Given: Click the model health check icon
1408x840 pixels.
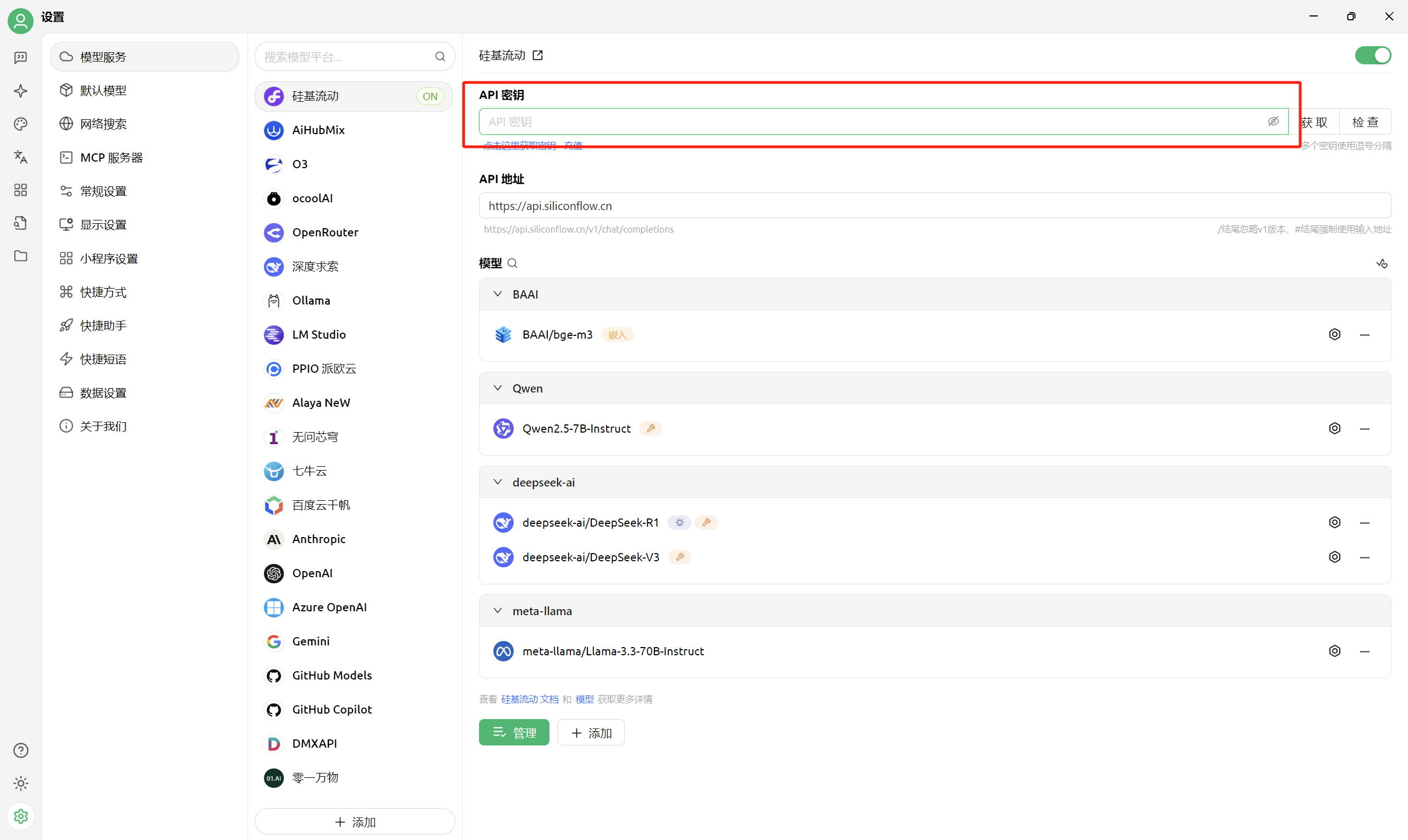Looking at the screenshot, I should 1382,264.
